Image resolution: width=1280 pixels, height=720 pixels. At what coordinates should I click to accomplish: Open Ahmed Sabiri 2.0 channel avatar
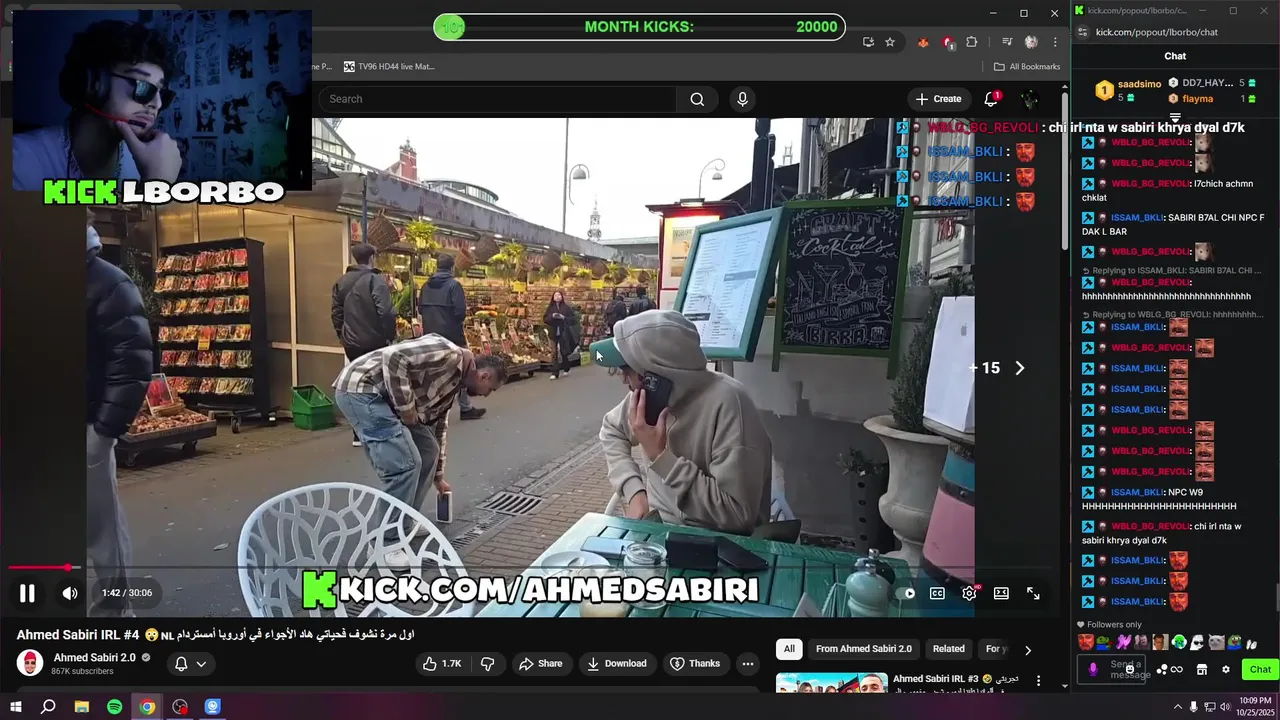(30, 663)
